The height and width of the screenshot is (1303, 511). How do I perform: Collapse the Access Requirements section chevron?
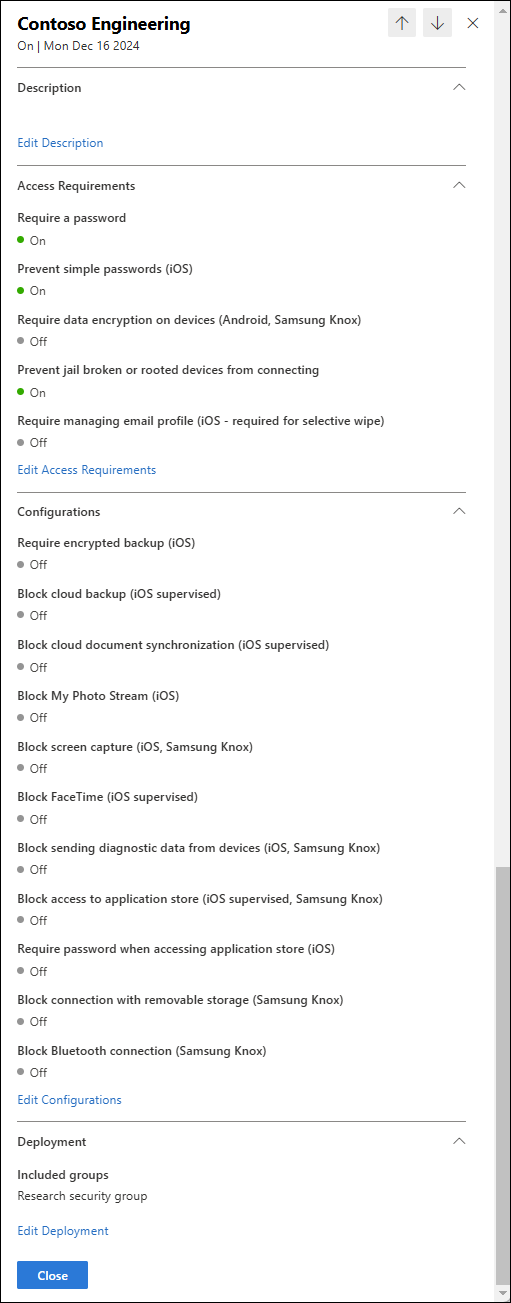coord(459,185)
